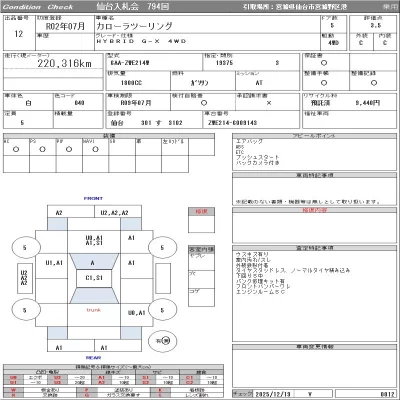Image resolution: width=400 pixels, height=400 pixels.
Task: Click the recycle fee 9,440円
Action: [x=367, y=103]
